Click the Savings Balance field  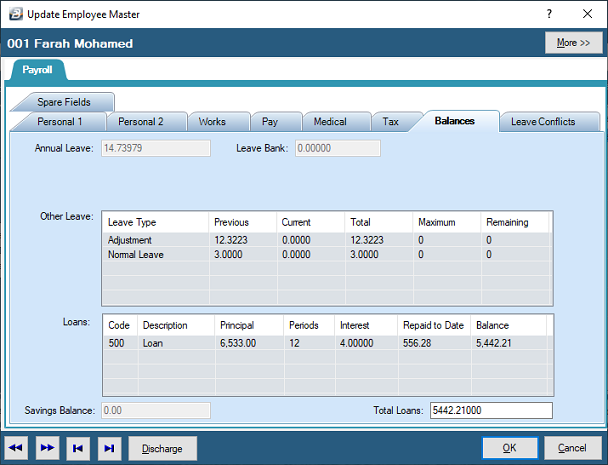coord(156,410)
